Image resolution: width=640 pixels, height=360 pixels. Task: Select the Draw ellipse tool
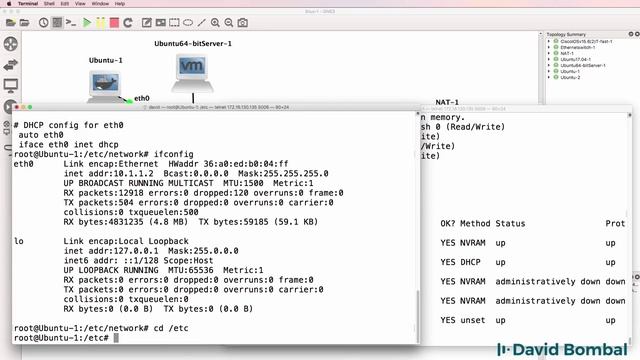pos(188,22)
